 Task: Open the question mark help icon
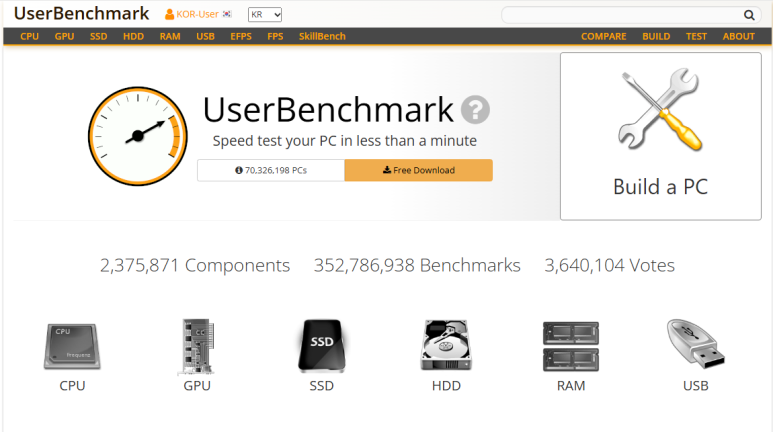475,109
